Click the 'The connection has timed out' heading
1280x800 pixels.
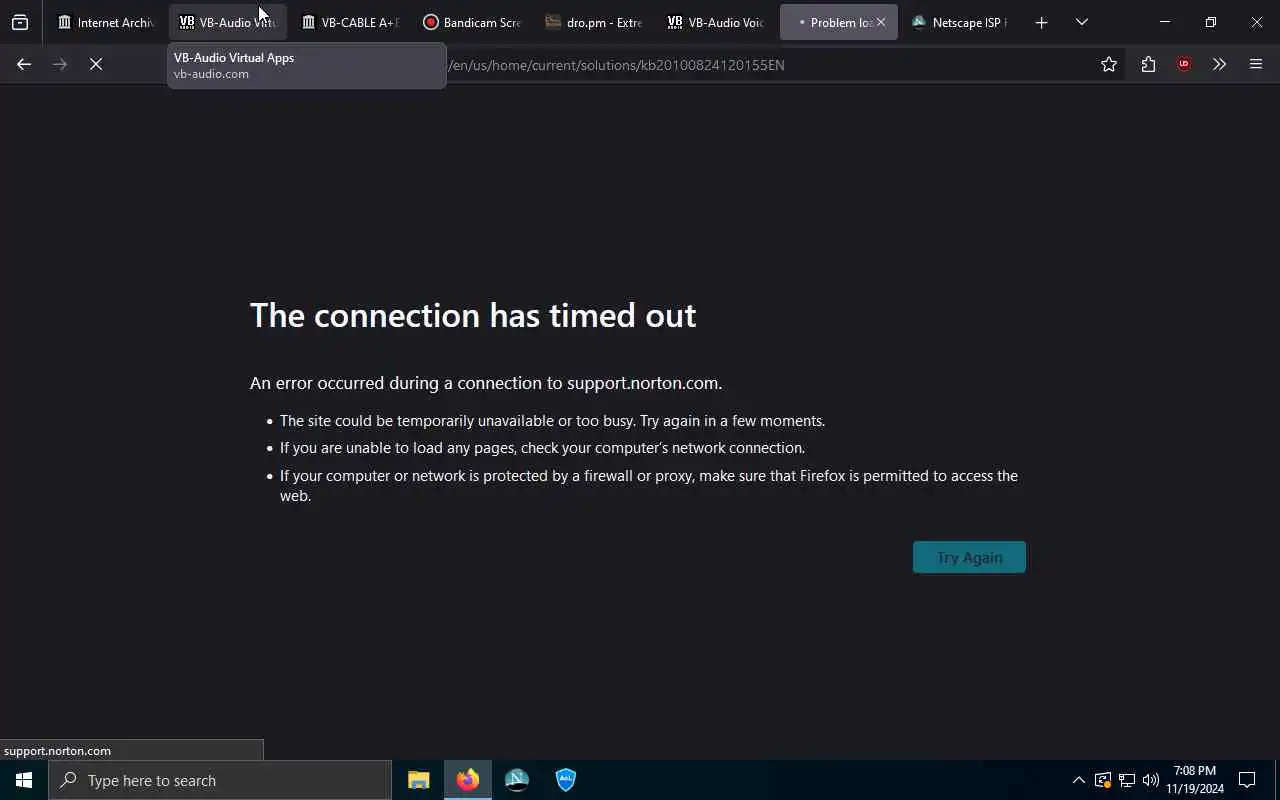click(x=473, y=315)
